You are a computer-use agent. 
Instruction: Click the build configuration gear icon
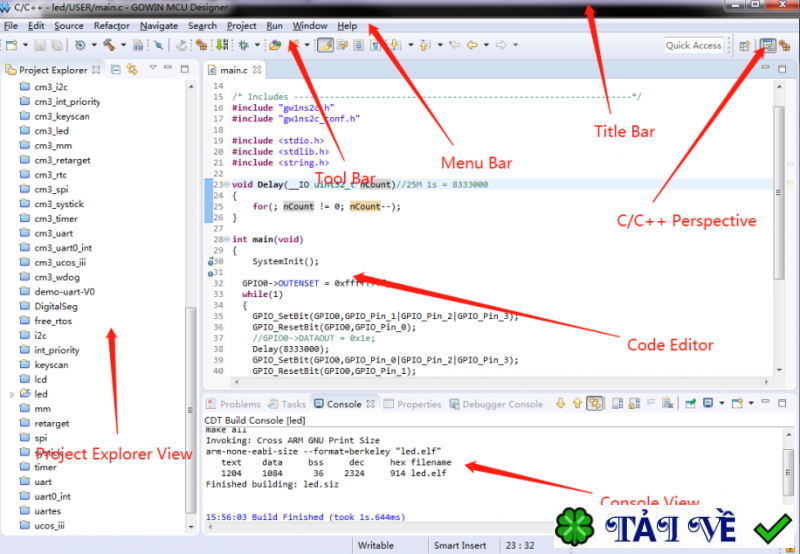(x=80, y=45)
